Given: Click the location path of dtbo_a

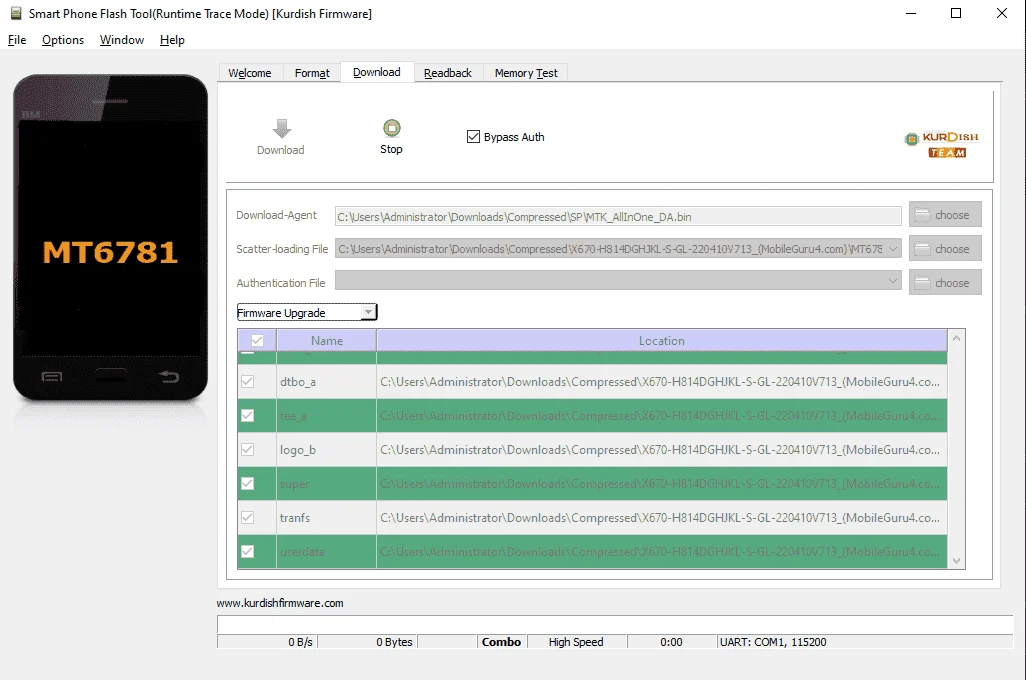Looking at the screenshot, I should click(x=660, y=382).
